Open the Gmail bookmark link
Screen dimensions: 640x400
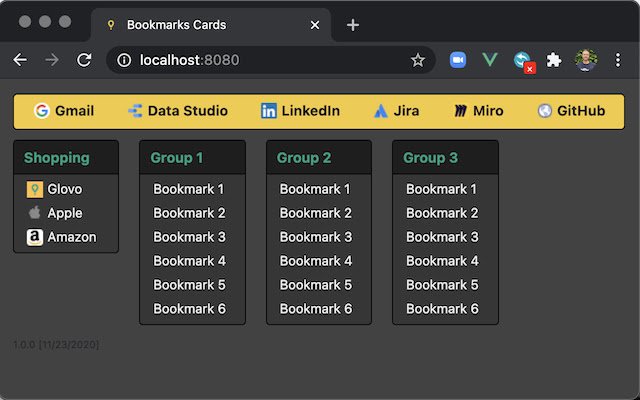(64, 111)
